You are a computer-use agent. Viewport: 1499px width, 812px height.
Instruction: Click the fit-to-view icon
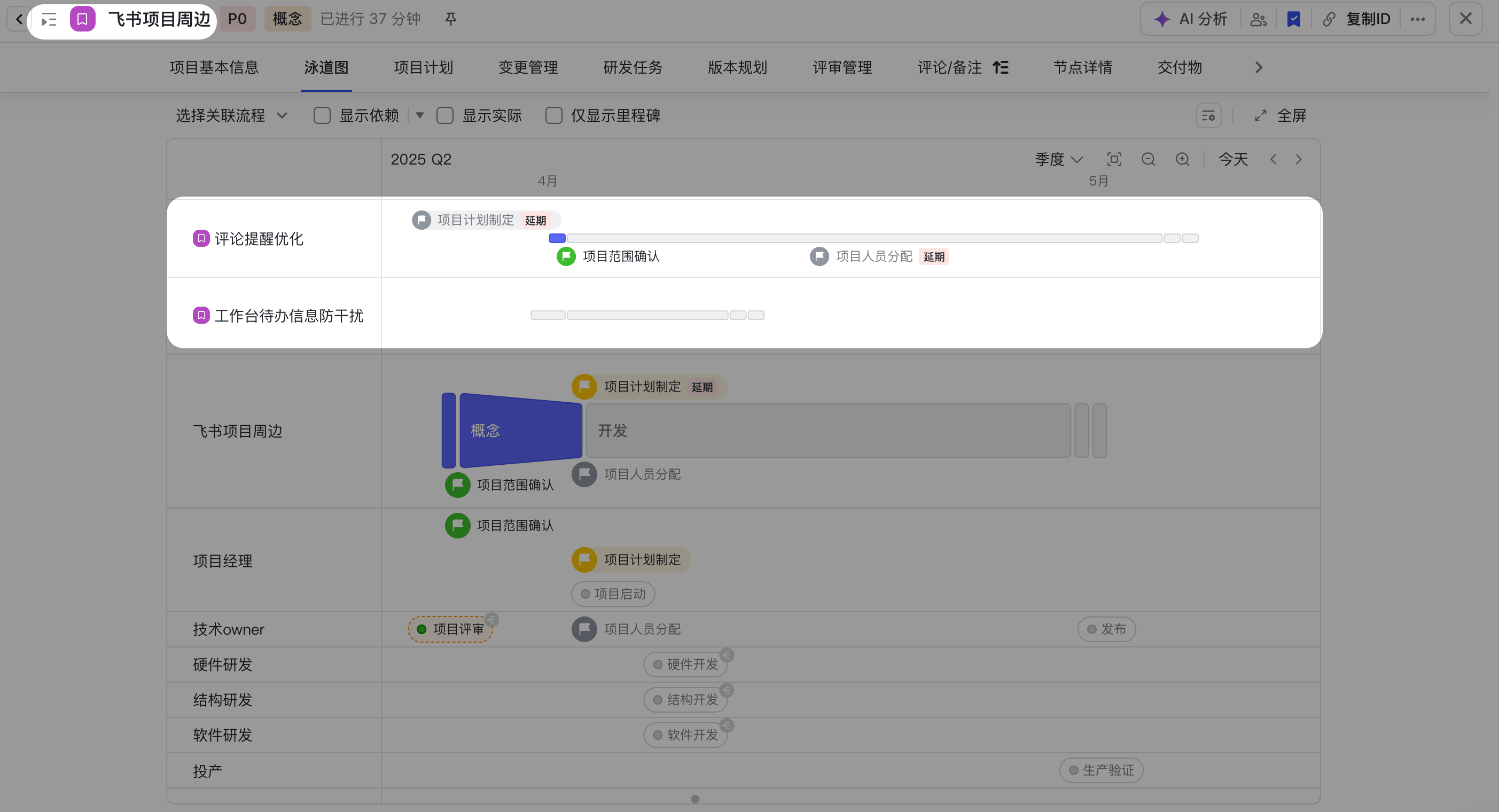click(x=1114, y=160)
